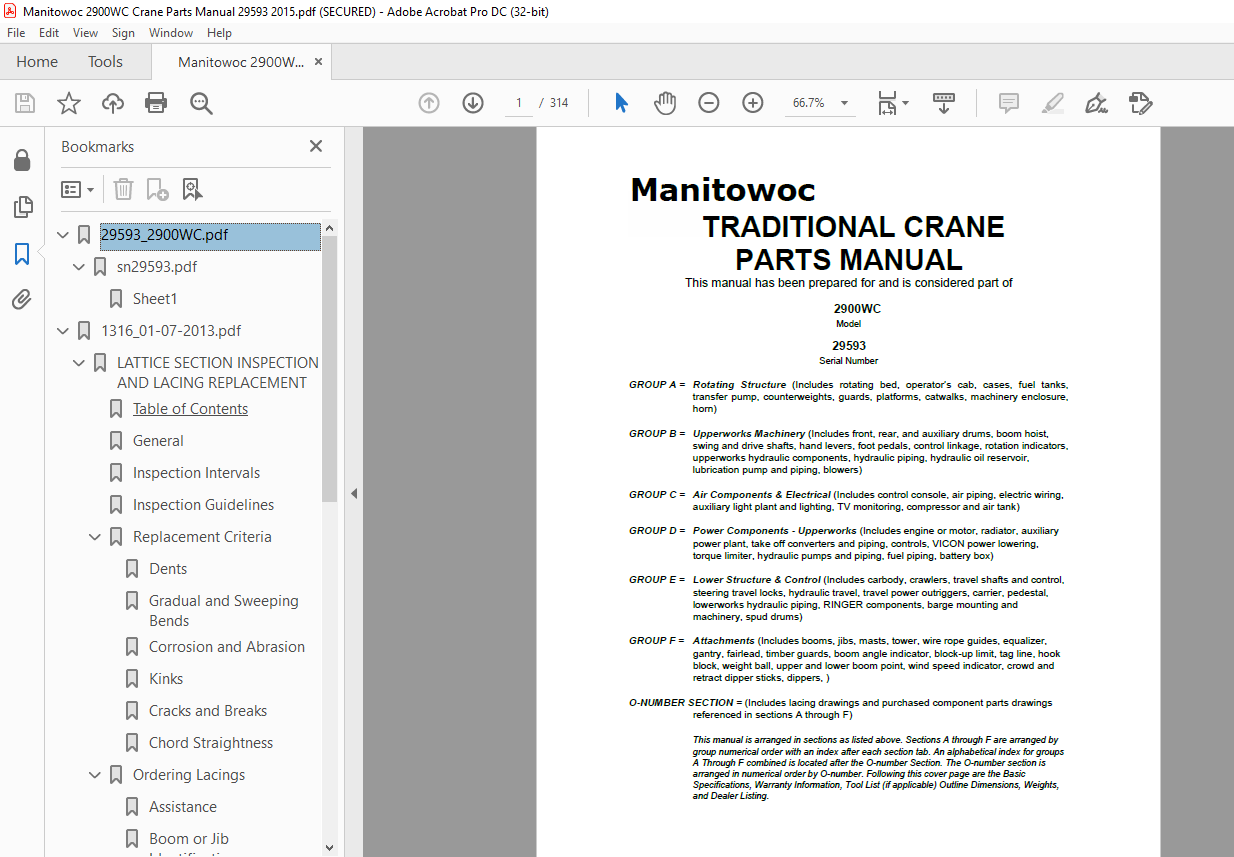Screen dimensions: 1234x857
Task: Open fit page options dropdown arrow
Action: pyautogui.click(x=906, y=103)
